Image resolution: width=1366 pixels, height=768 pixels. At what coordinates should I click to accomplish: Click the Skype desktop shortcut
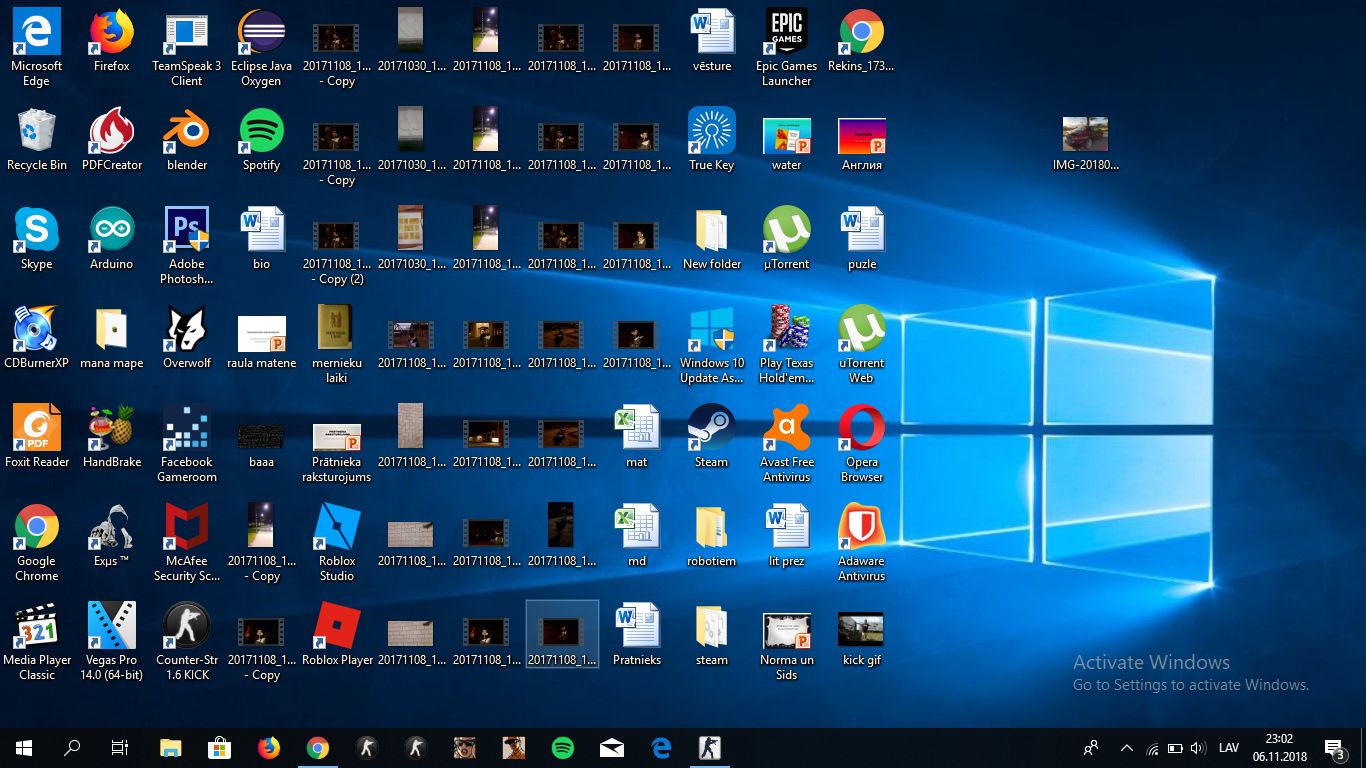[37, 238]
